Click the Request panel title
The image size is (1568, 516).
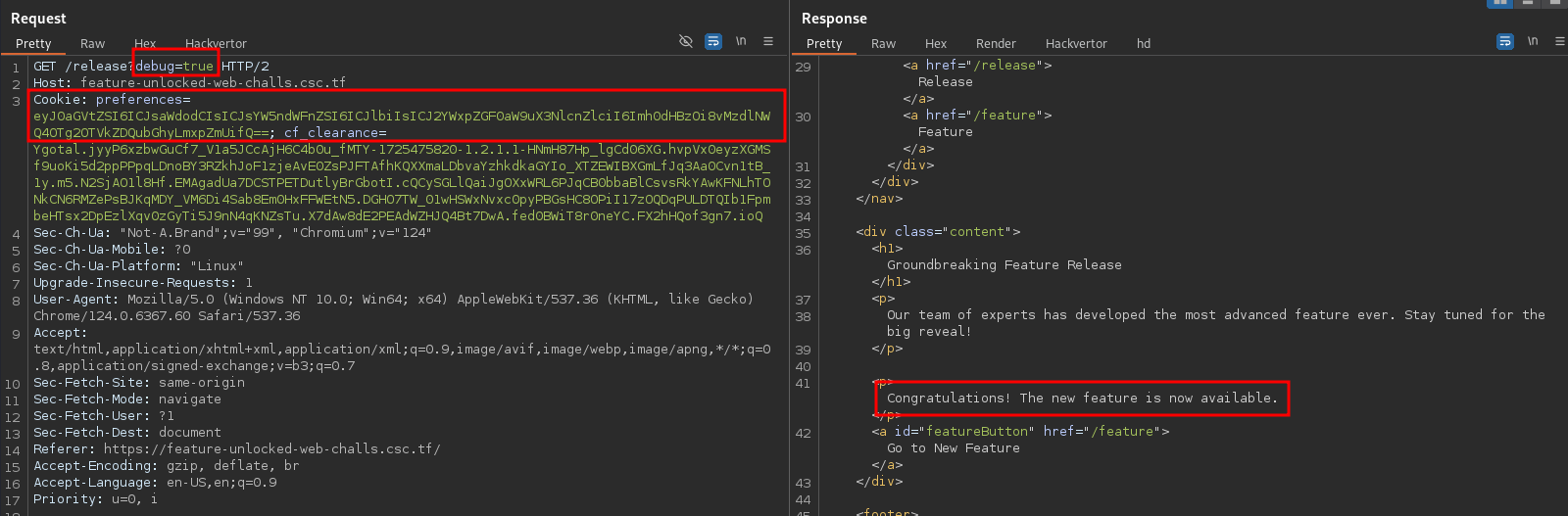coord(38,19)
